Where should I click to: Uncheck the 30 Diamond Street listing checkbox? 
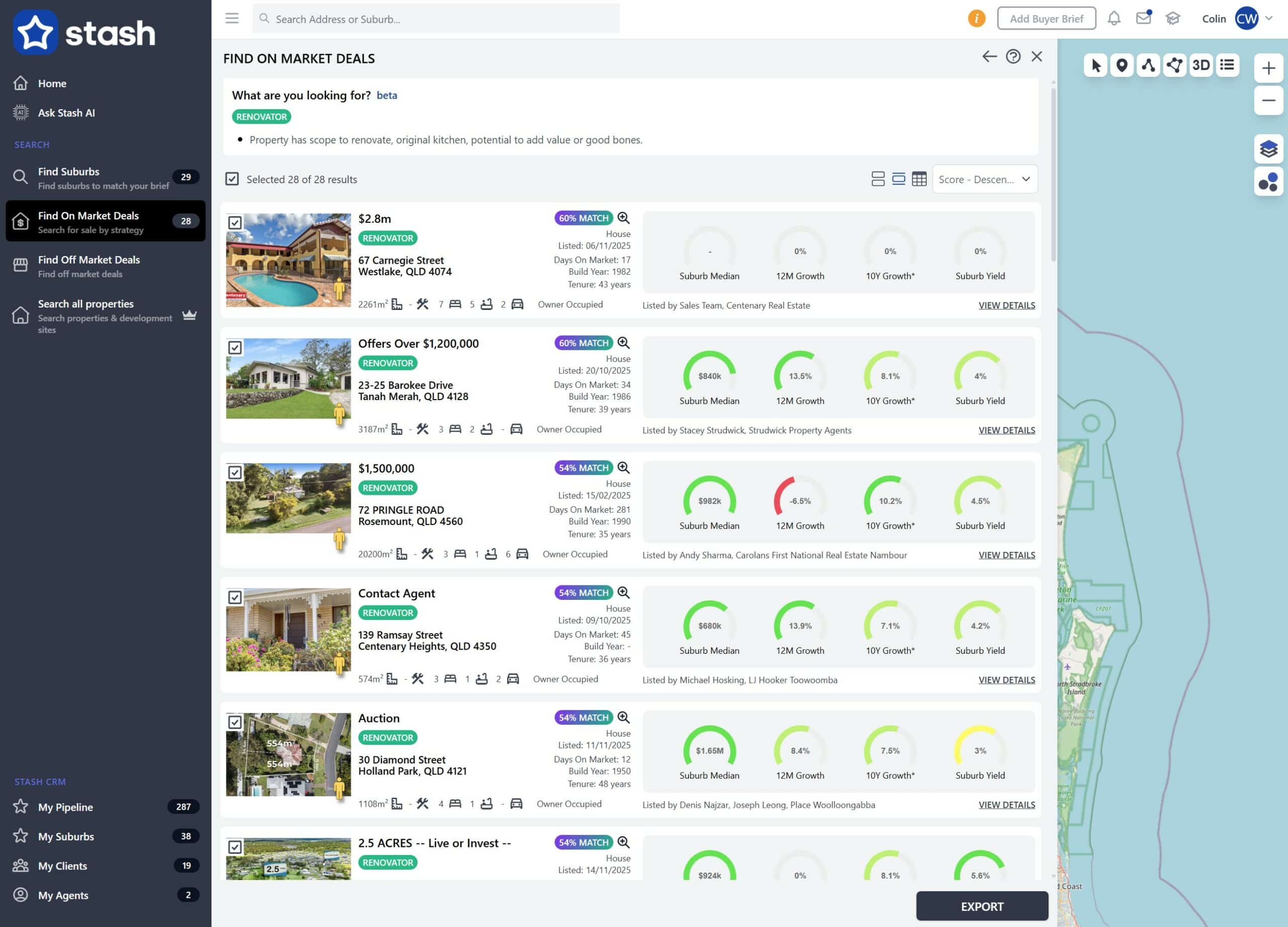click(235, 722)
